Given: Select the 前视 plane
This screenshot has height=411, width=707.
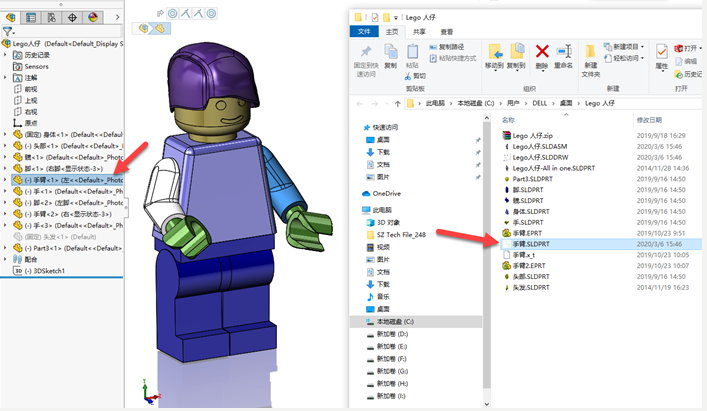Looking at the screenshot, I should coord(26,89).
